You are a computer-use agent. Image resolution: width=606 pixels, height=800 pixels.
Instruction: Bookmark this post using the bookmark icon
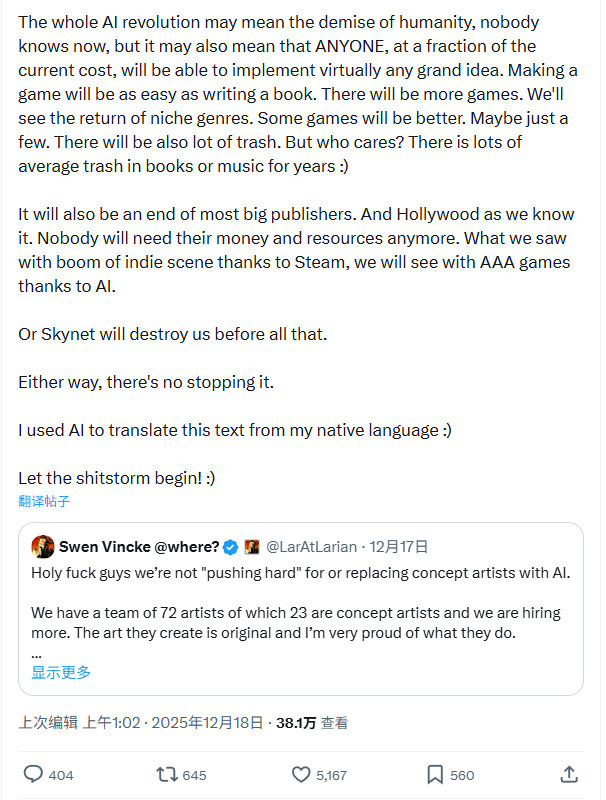click(435, 774)
